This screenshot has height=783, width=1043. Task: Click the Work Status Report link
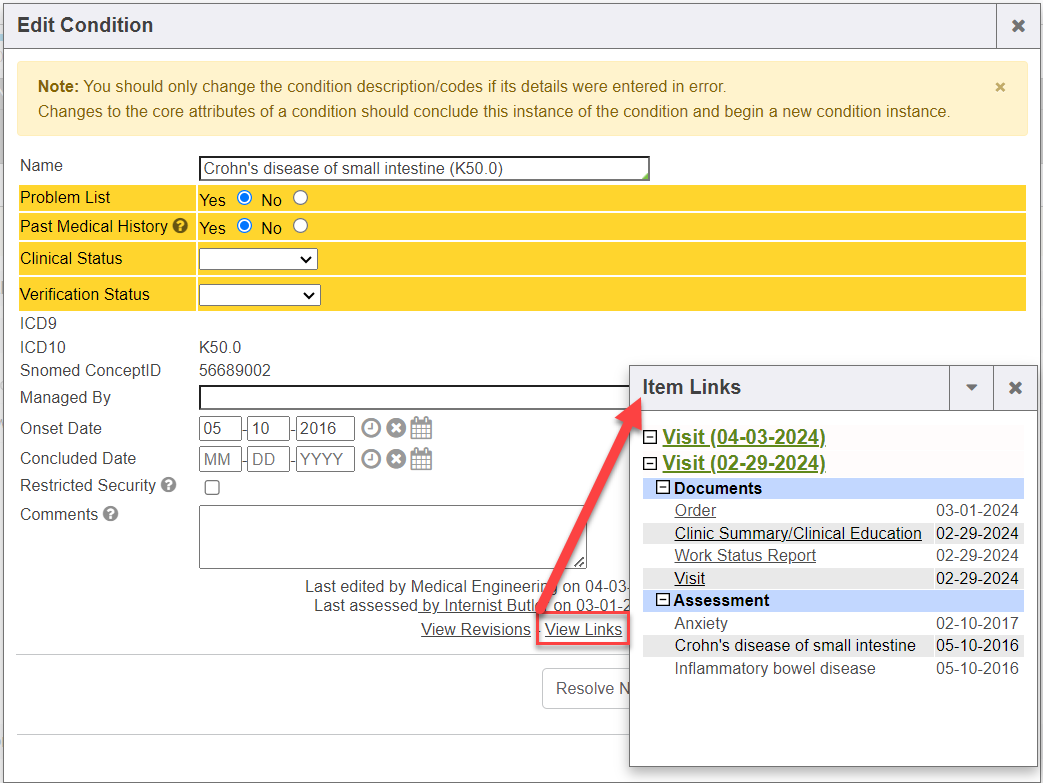745,555
